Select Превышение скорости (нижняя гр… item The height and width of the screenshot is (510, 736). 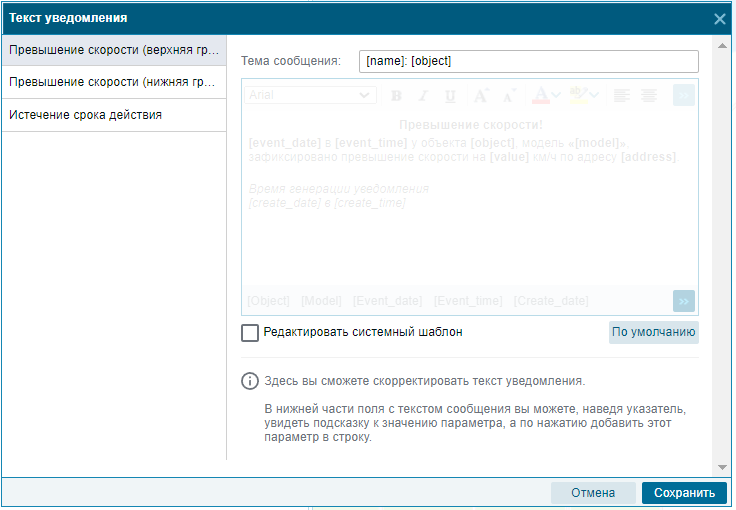(114, 82)
